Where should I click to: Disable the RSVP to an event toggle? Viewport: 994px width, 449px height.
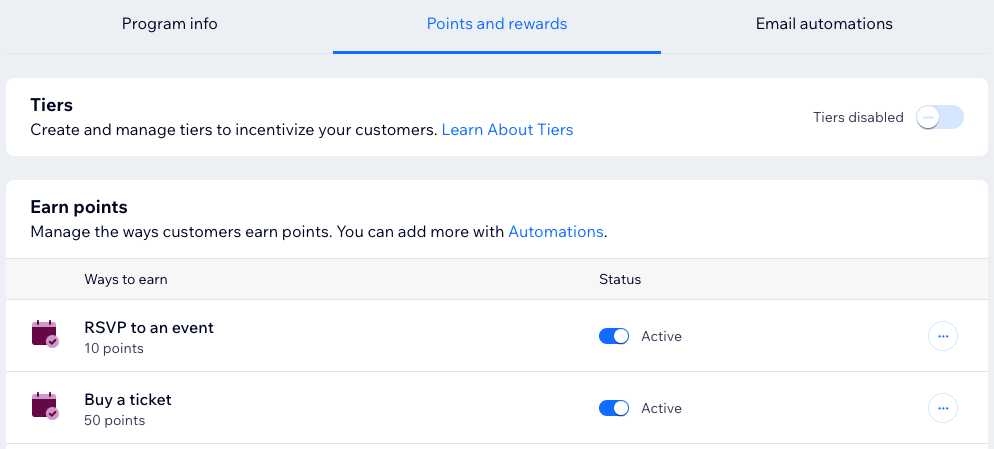(x=614, y=336)
